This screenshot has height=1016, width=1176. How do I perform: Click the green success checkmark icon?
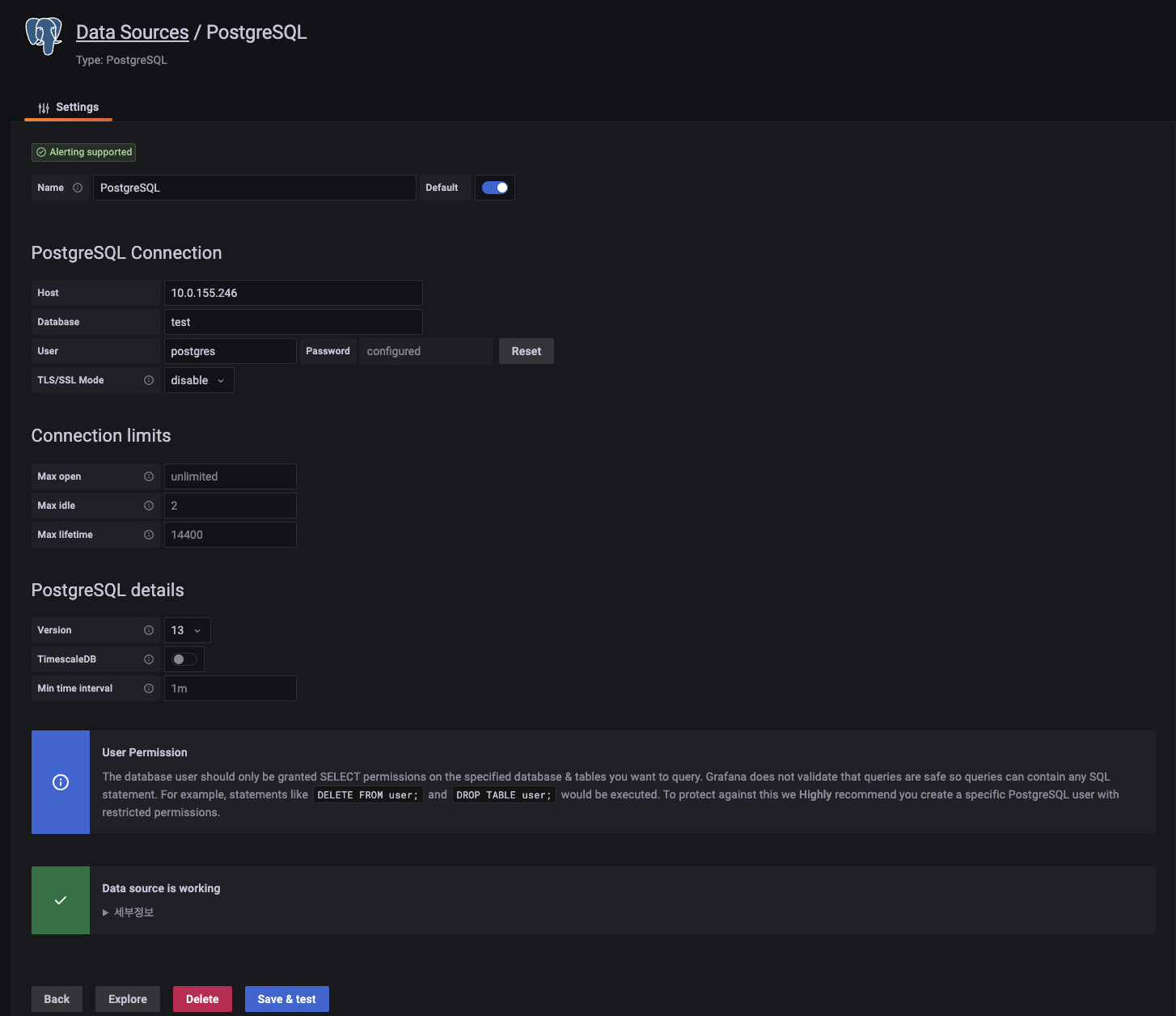tap(61, 900)
